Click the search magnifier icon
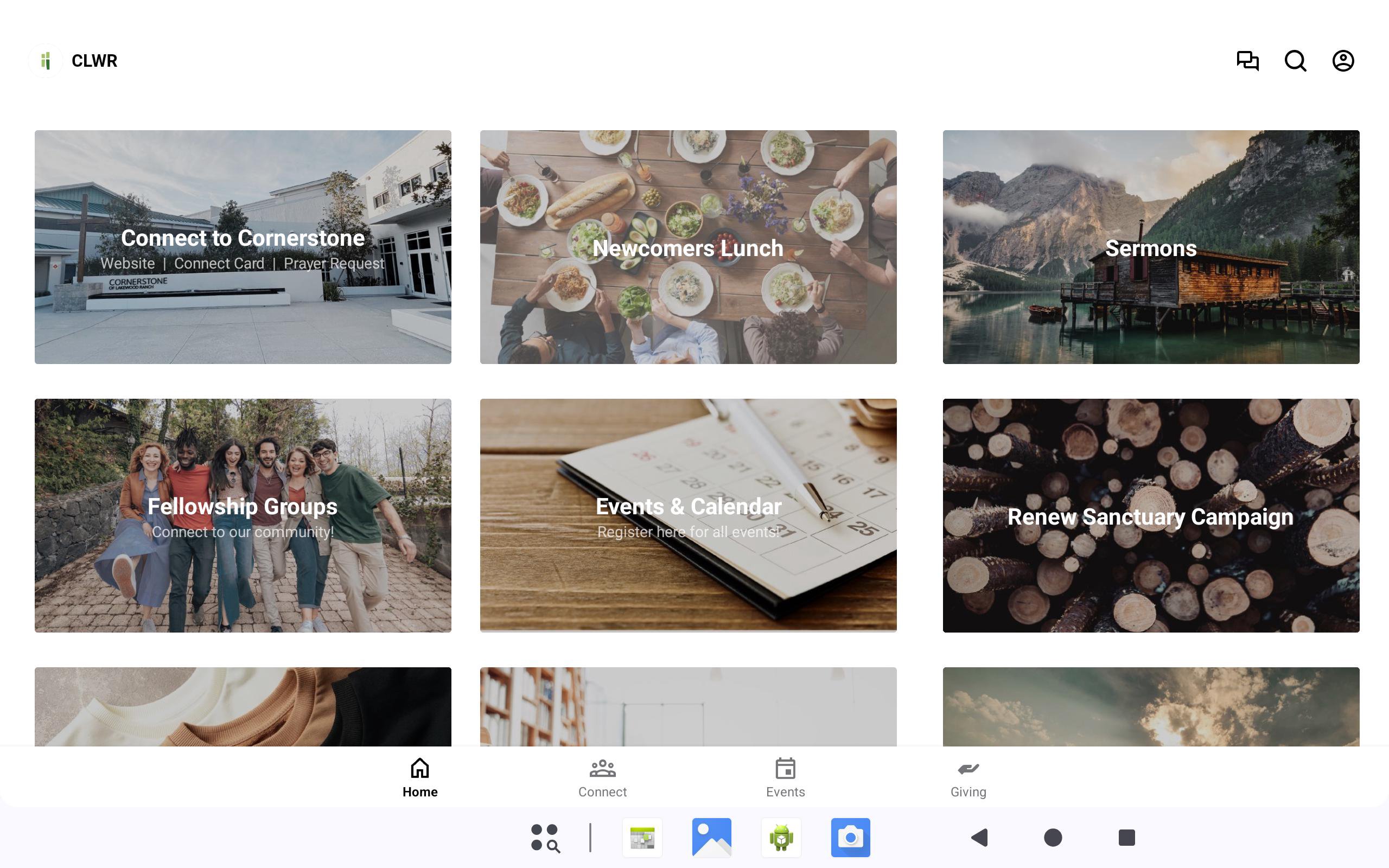 [1295, 60]
